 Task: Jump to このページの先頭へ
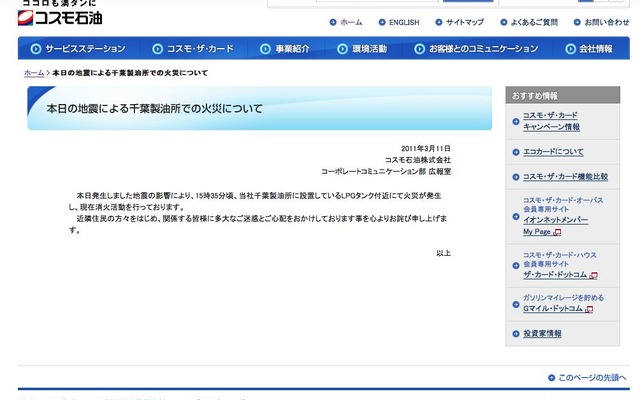point(592,378)
